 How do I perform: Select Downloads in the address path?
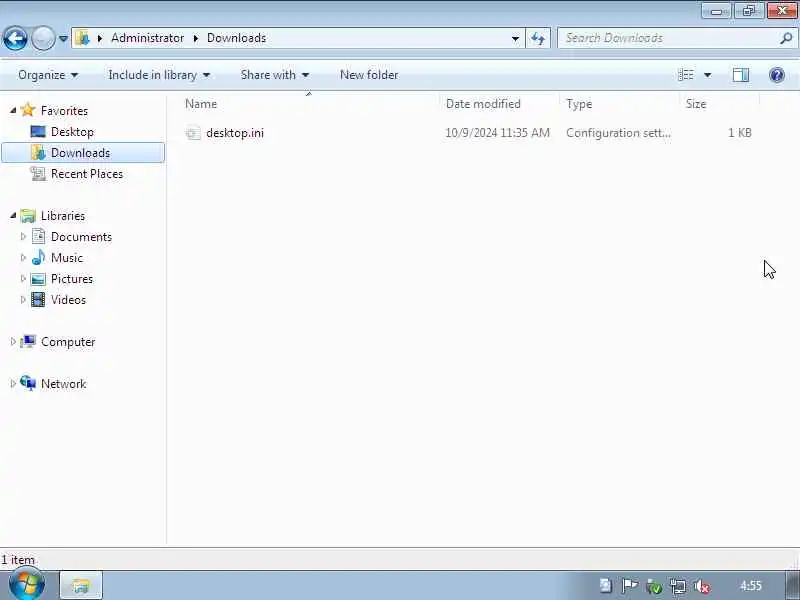236,38
